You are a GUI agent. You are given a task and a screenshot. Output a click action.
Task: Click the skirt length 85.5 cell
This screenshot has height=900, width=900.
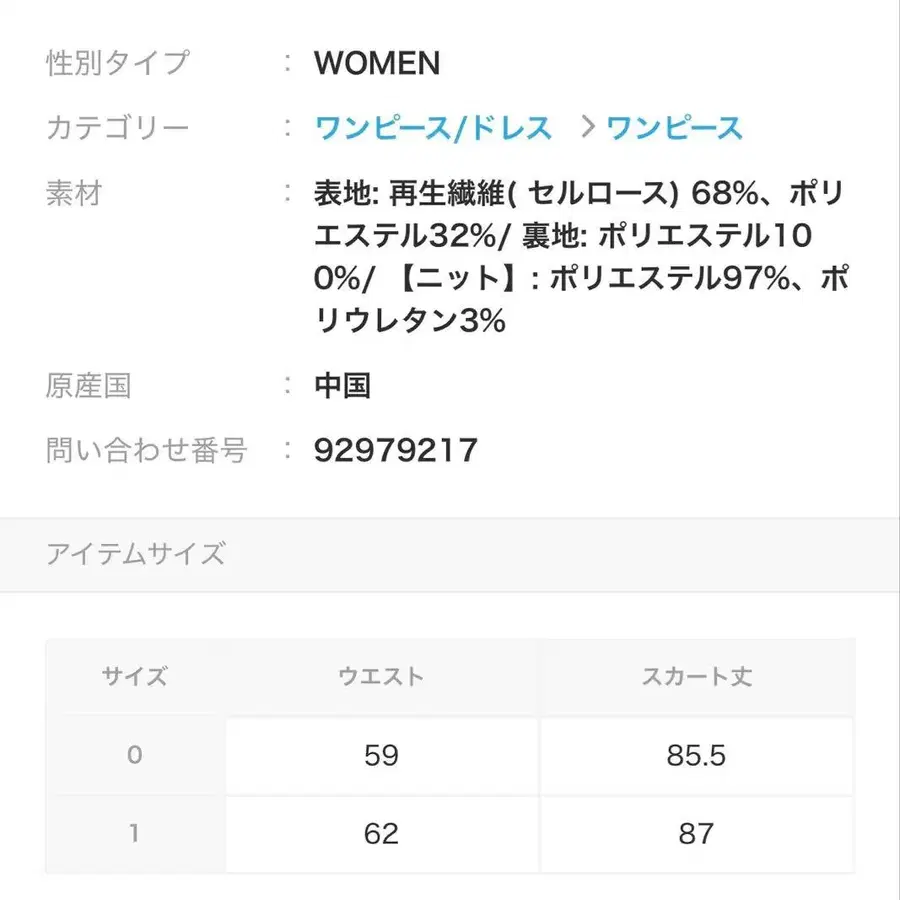tap(698, 756)
